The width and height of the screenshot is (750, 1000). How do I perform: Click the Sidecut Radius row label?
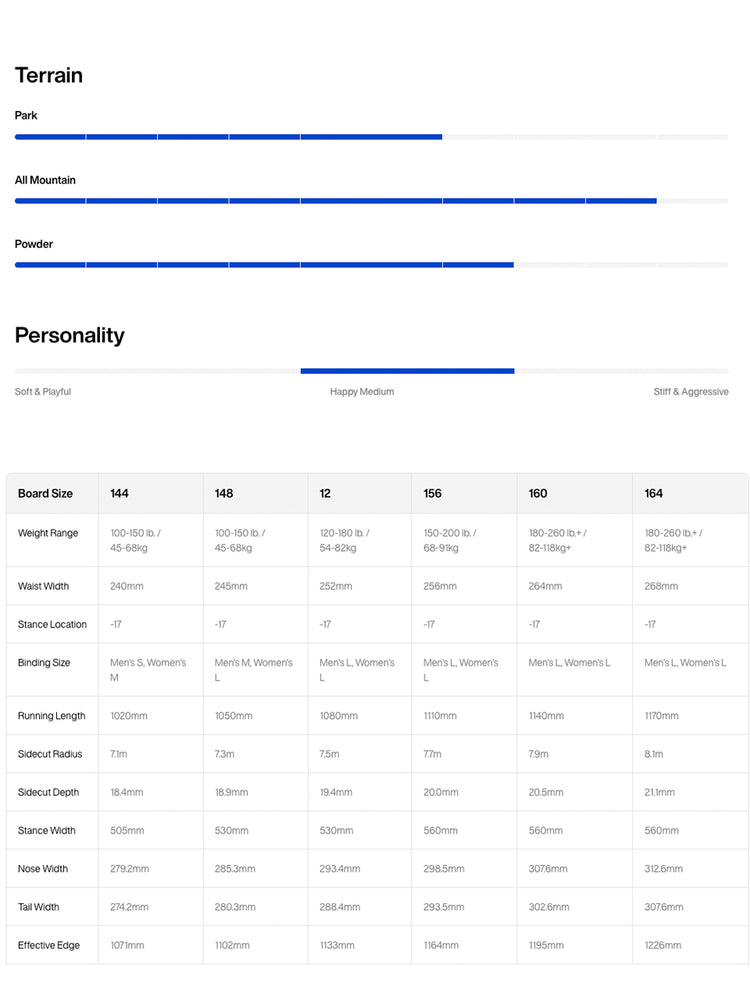coord(50,754)
